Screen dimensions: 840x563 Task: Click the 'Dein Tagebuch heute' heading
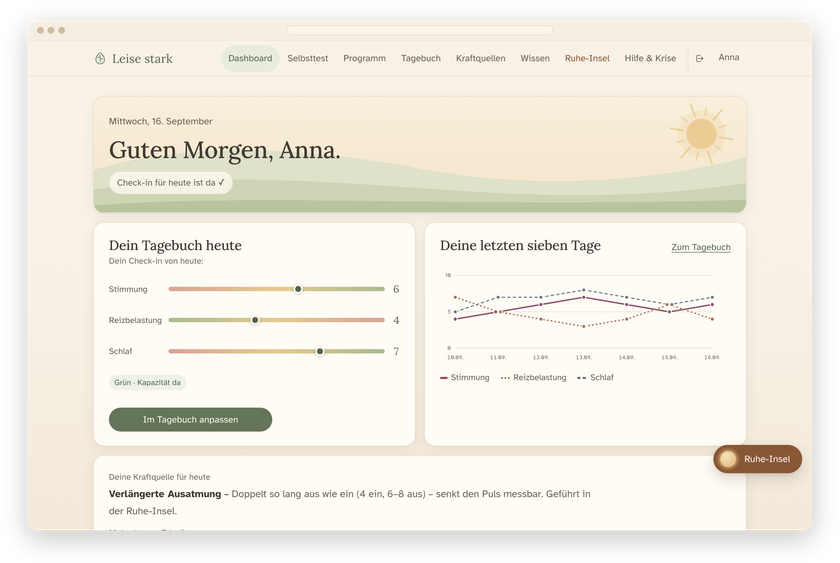pyautogui.click(x=175, y=245)
